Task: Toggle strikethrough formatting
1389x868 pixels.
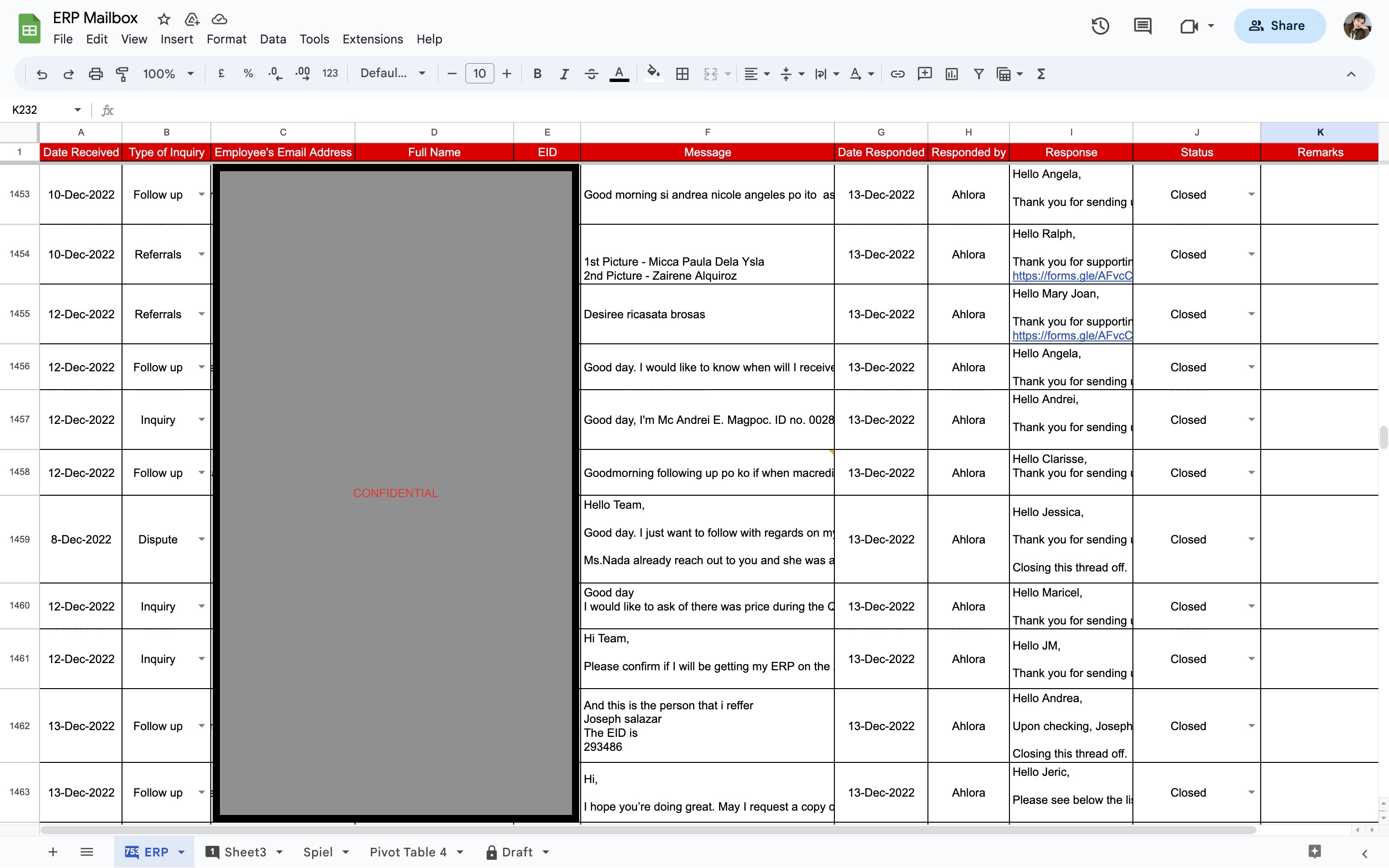Action: point(591,74)
